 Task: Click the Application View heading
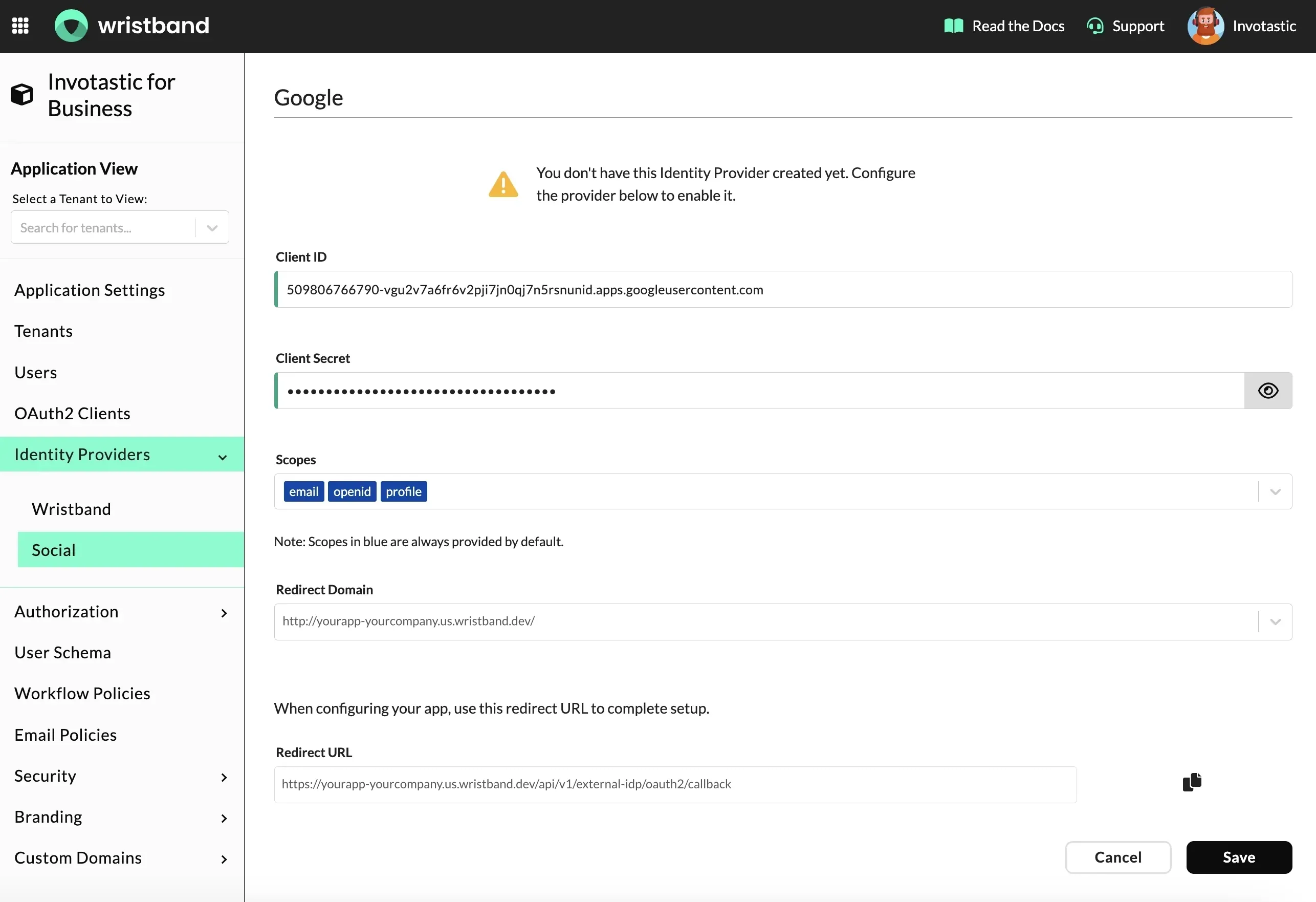point(74,169)
